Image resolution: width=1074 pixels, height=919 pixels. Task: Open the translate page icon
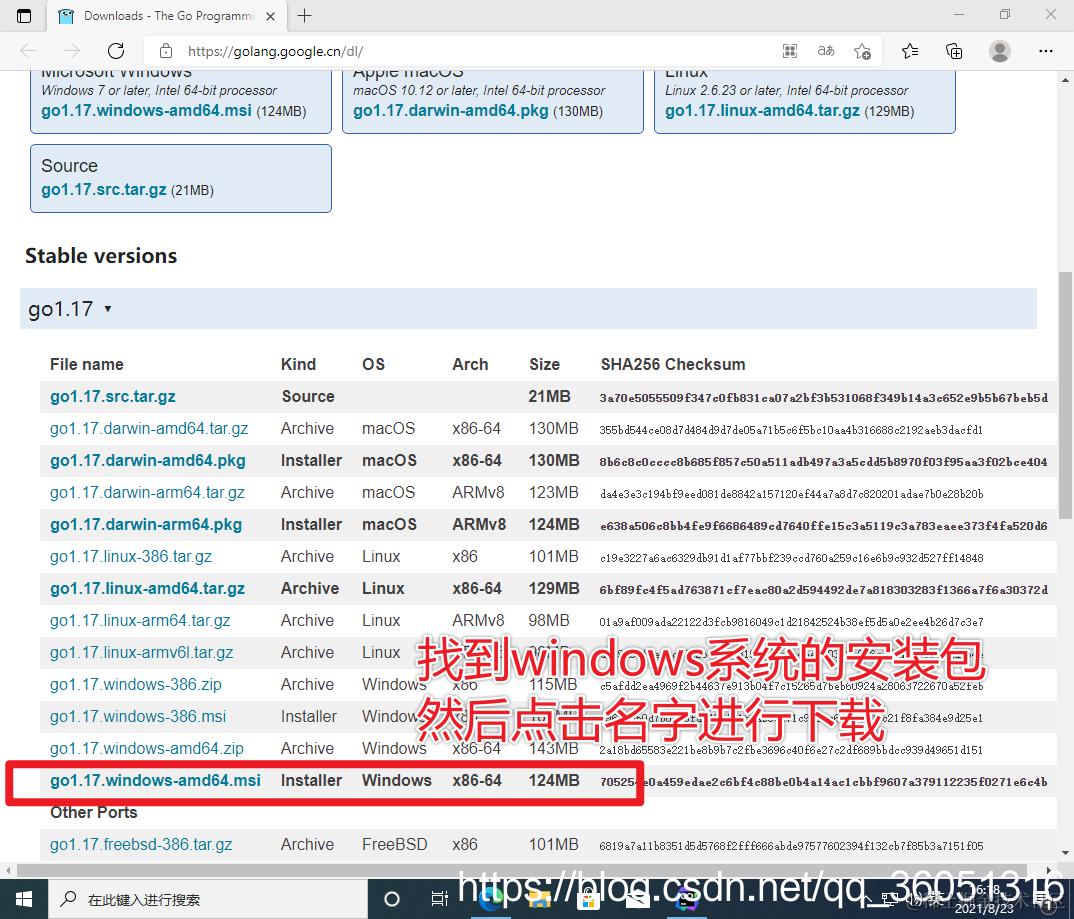coord(826,51)
